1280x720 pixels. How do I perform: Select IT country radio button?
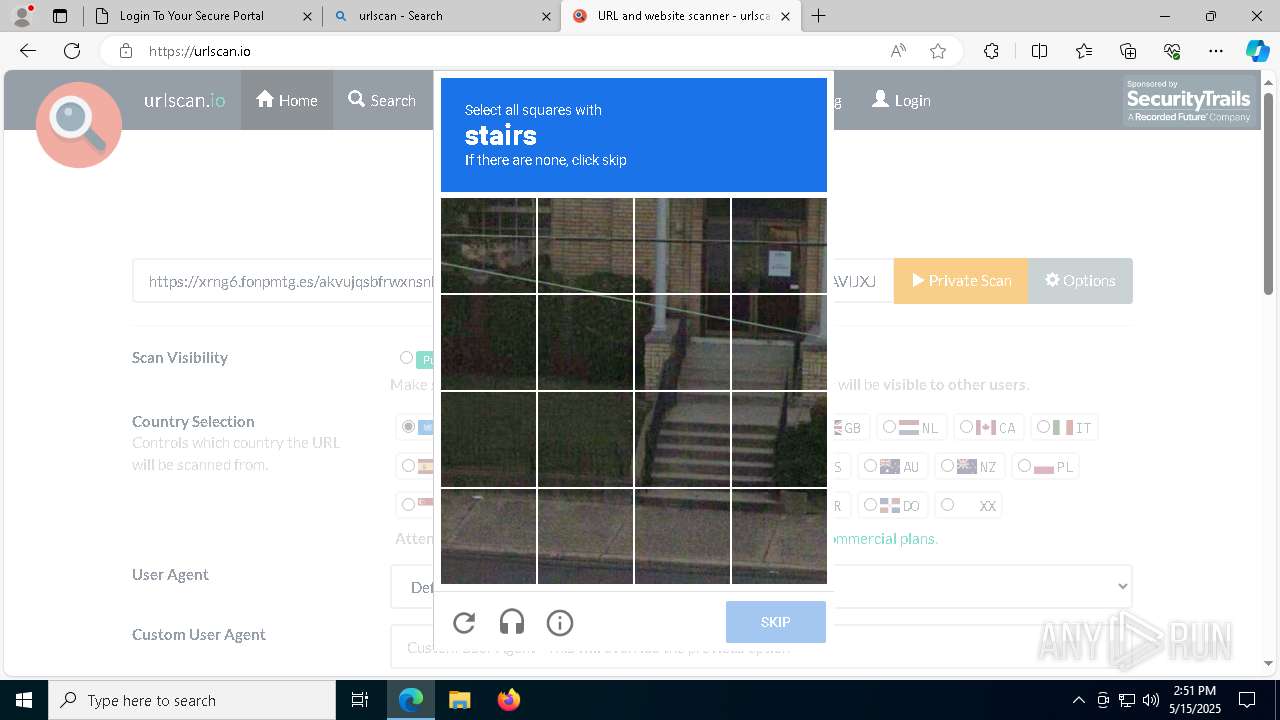coord(1043,427)
